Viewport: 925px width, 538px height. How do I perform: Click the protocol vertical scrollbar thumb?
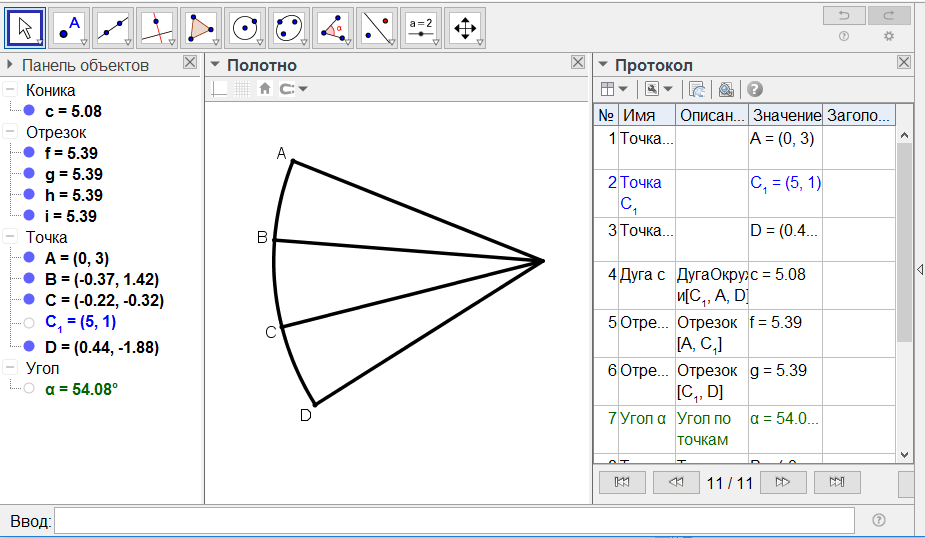point(904,240)
